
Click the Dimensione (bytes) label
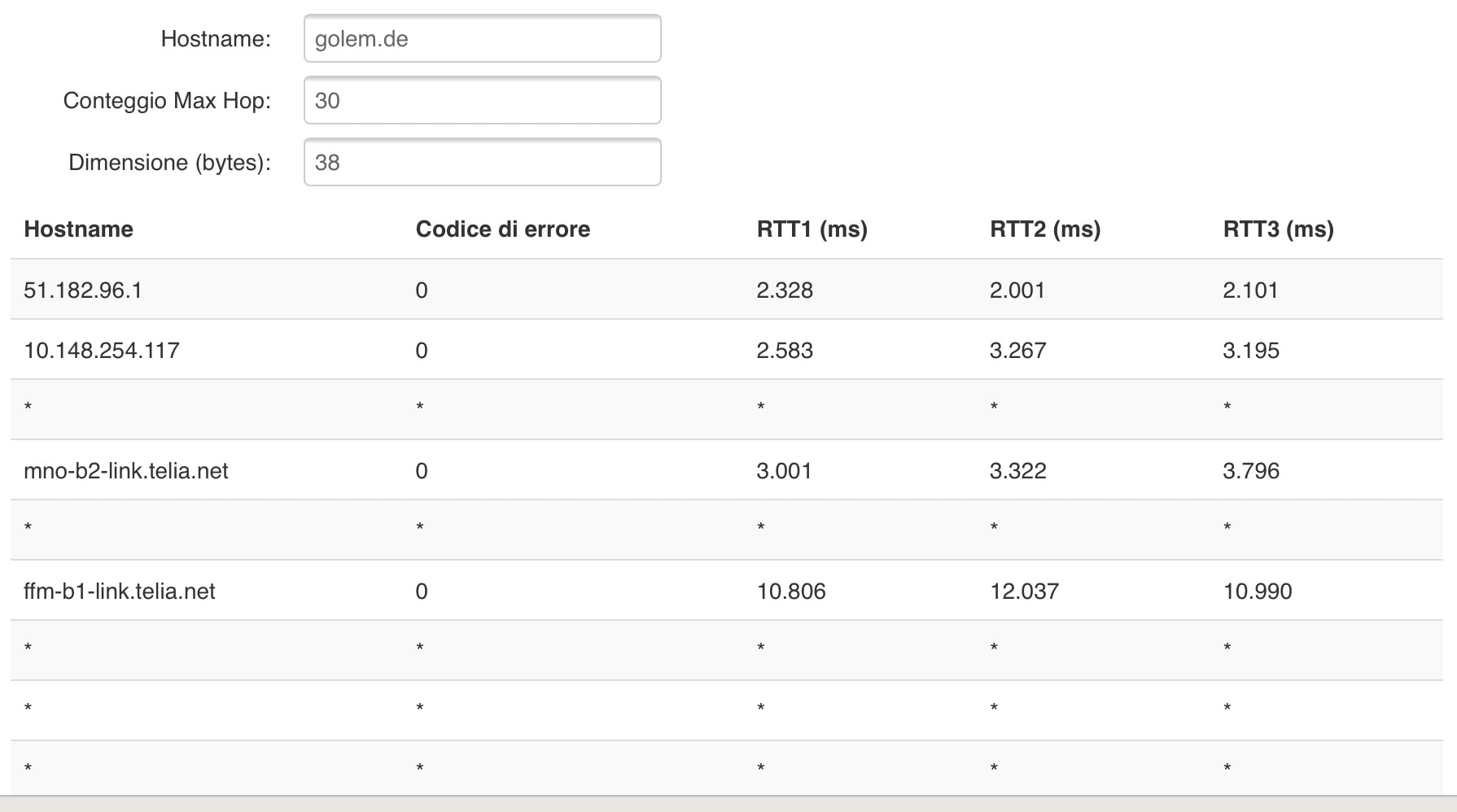click(169, 163)
